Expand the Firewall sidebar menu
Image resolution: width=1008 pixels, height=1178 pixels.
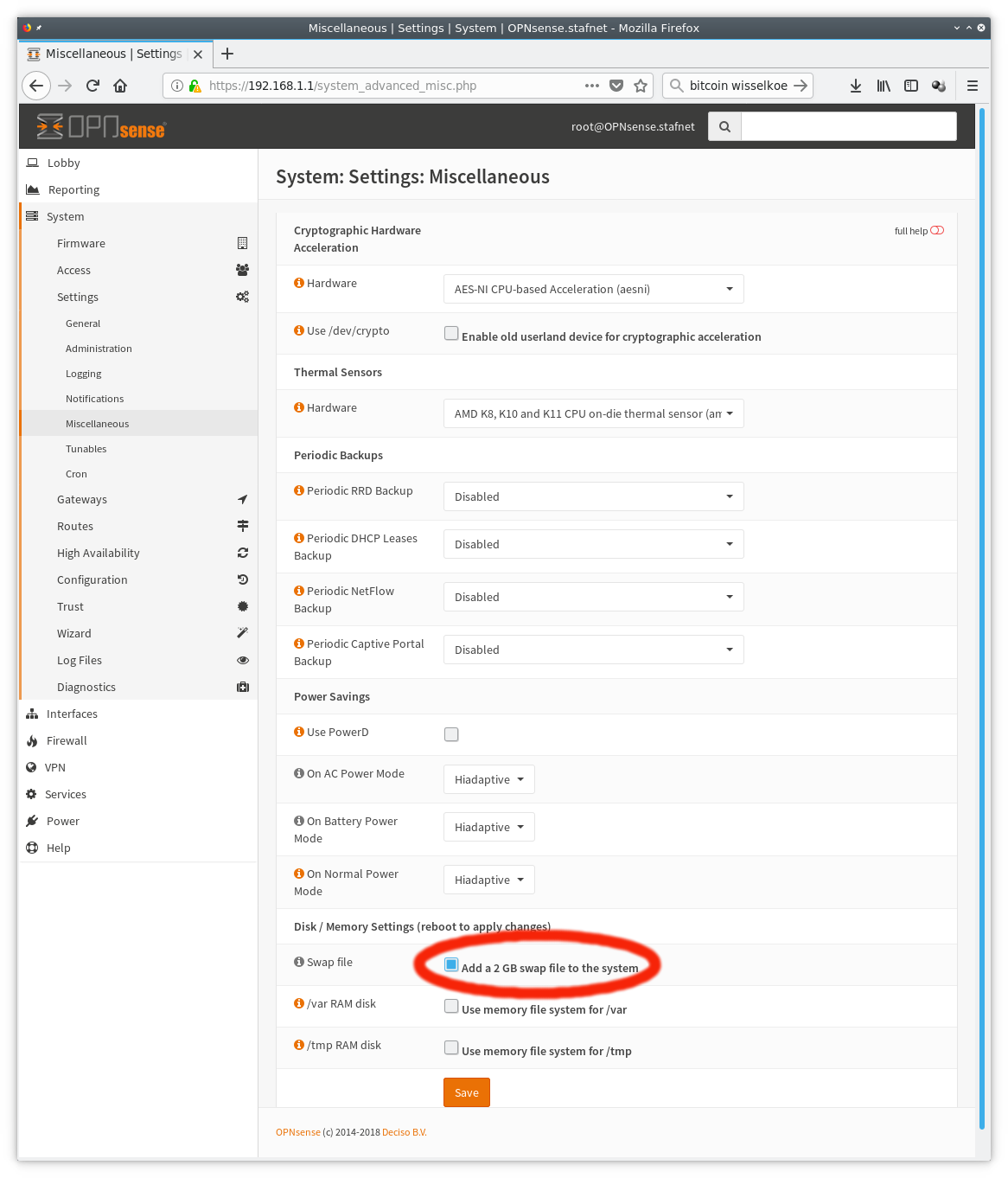tap(67, 740)
